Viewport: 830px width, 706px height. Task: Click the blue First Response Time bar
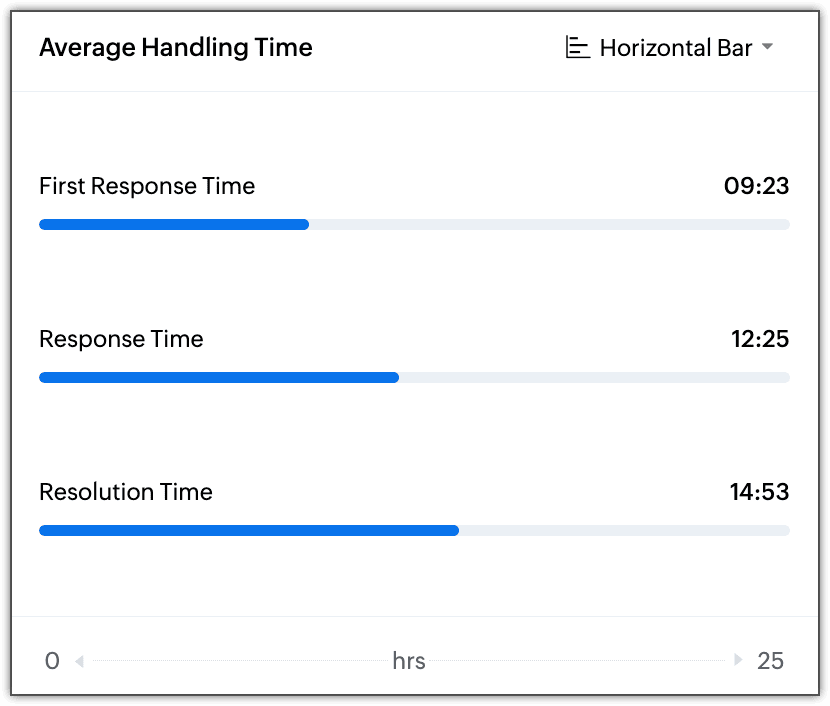pos(174,224)
